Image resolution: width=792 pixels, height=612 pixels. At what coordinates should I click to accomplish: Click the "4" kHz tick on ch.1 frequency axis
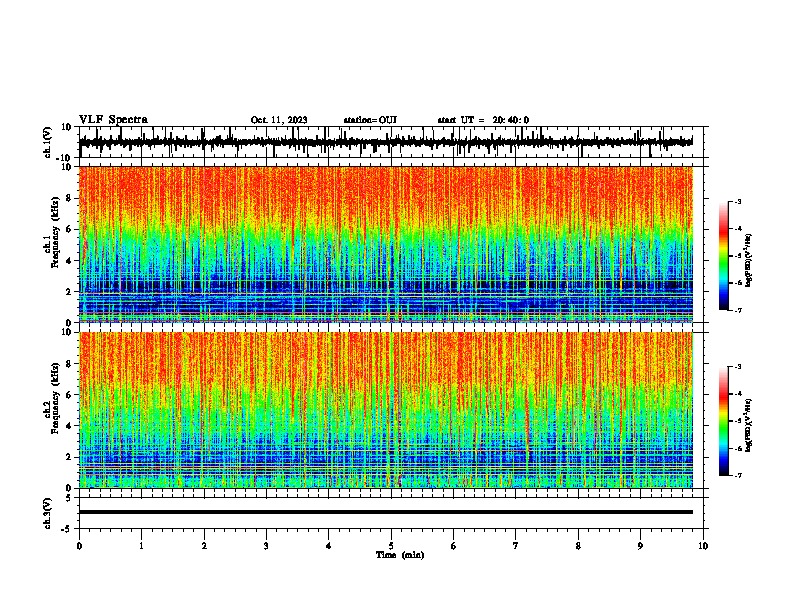click(x=69, y=261)
